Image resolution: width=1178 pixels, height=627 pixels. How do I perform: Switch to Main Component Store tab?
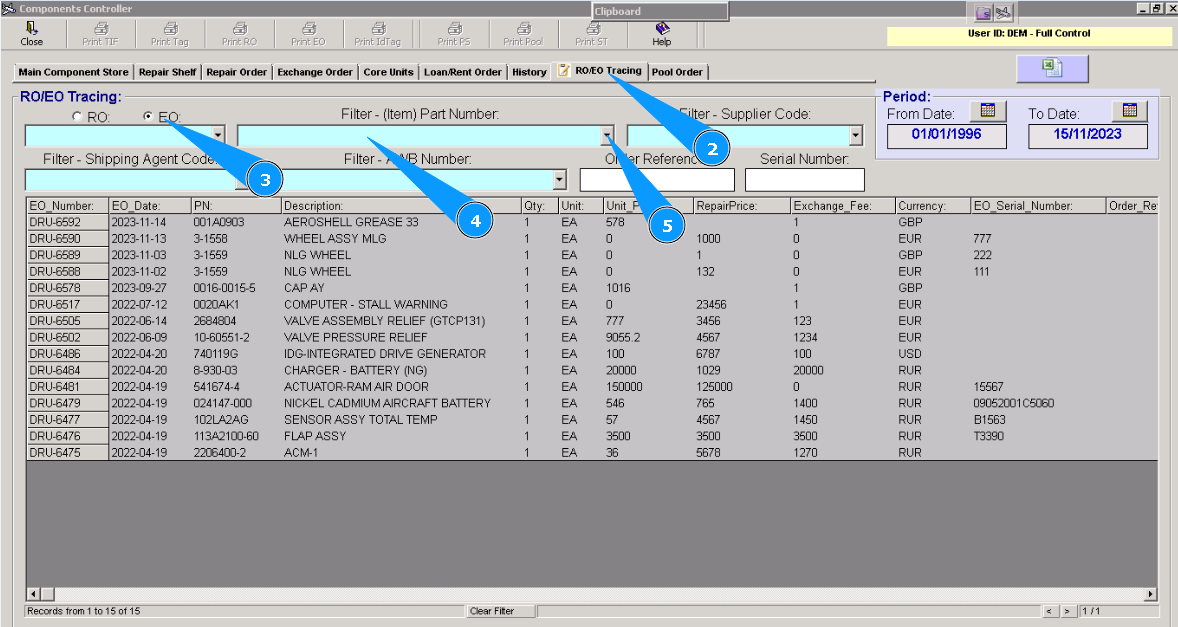coord(74,72)
